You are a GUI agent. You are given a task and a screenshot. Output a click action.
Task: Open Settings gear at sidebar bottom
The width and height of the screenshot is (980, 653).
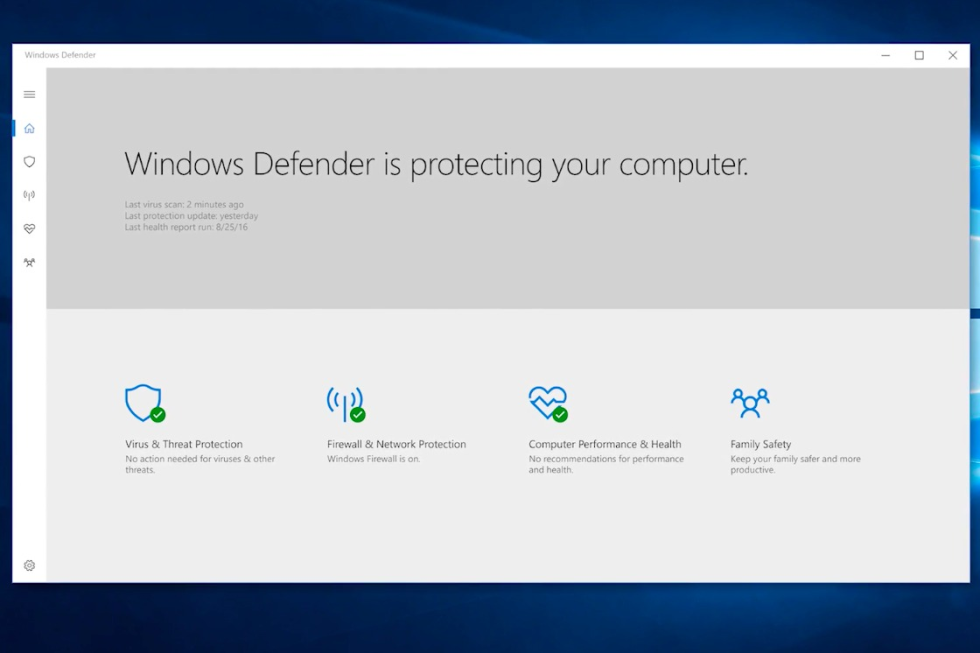click(x=29, y=565)
